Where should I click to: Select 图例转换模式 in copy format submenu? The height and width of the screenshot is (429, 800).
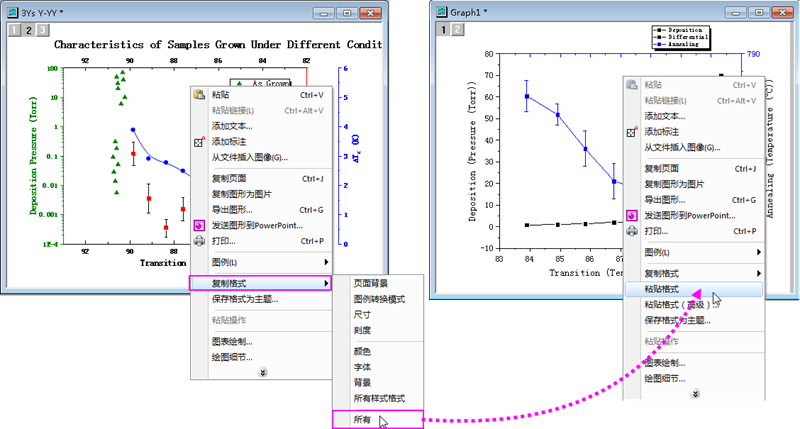pyautogui.click(x=379, y=299)
